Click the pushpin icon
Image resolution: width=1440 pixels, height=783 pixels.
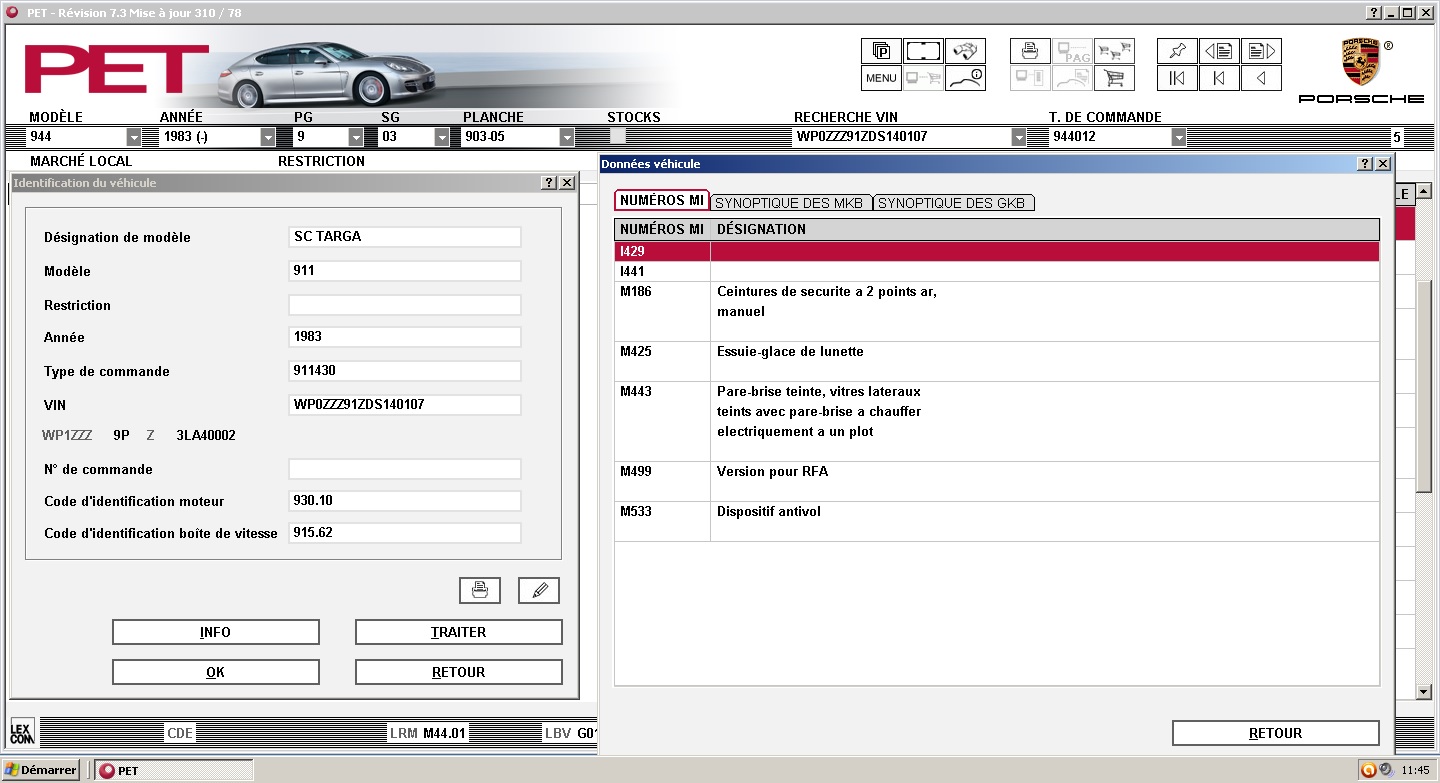coord(1177,51)
